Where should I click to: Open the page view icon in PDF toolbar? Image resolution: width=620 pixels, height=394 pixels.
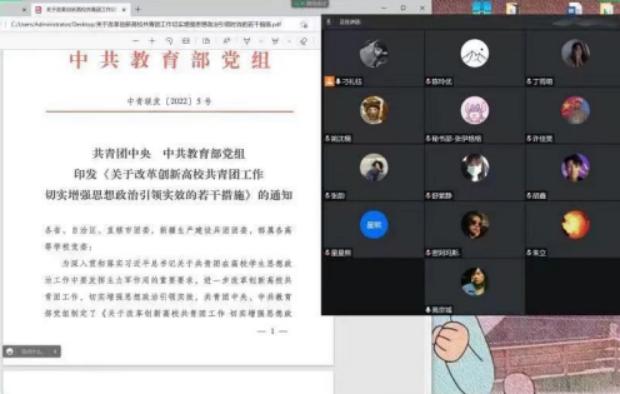206,41
